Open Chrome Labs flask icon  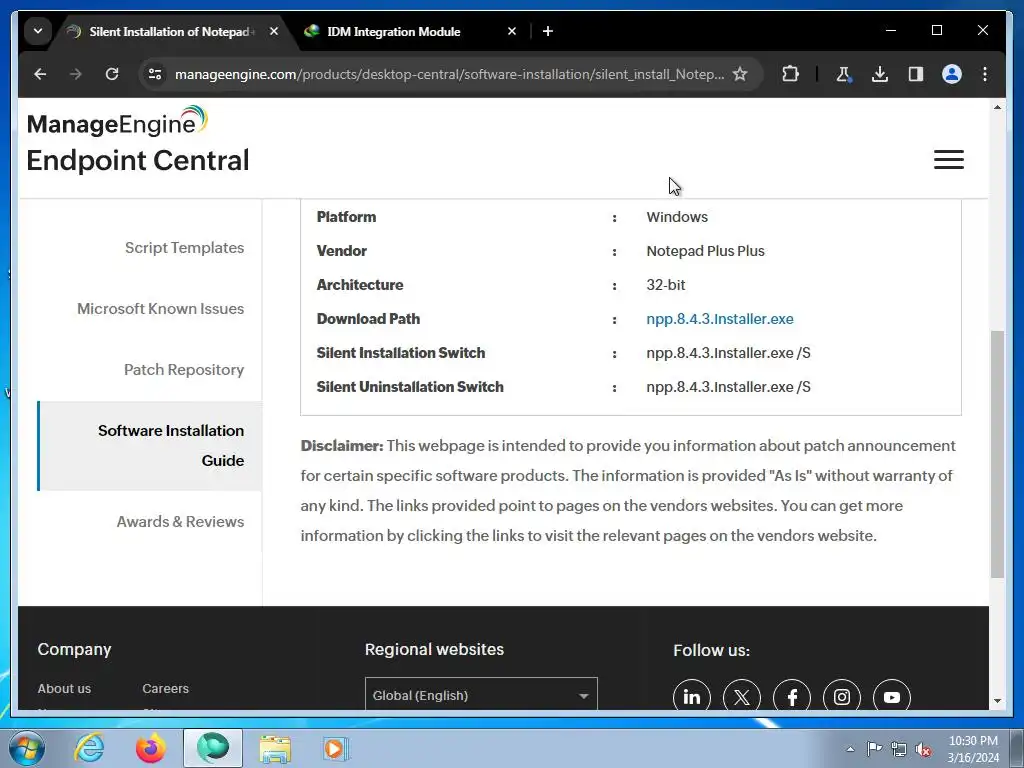coord(843,74)
